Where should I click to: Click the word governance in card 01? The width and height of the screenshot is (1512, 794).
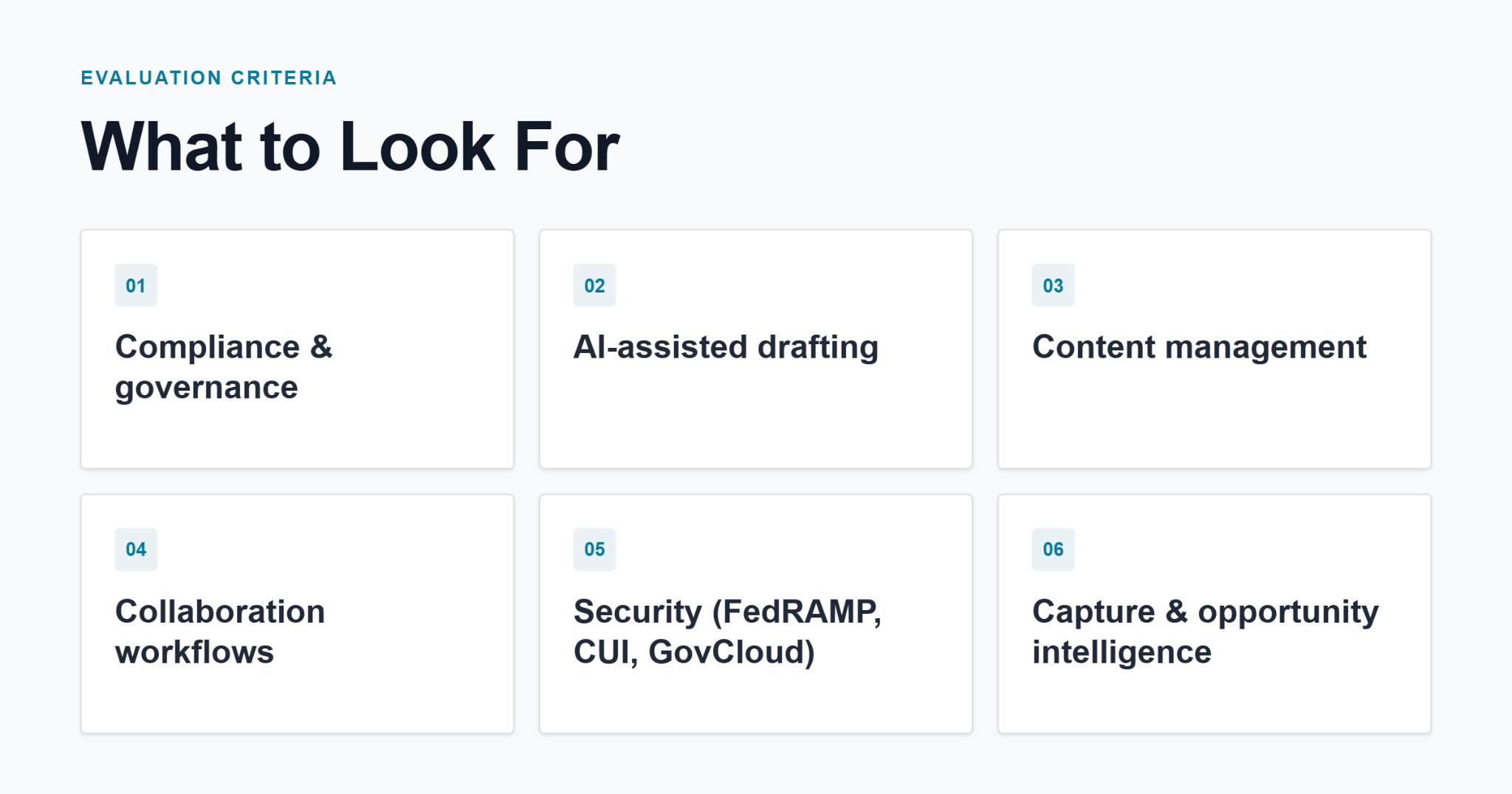tap(206, 388)
